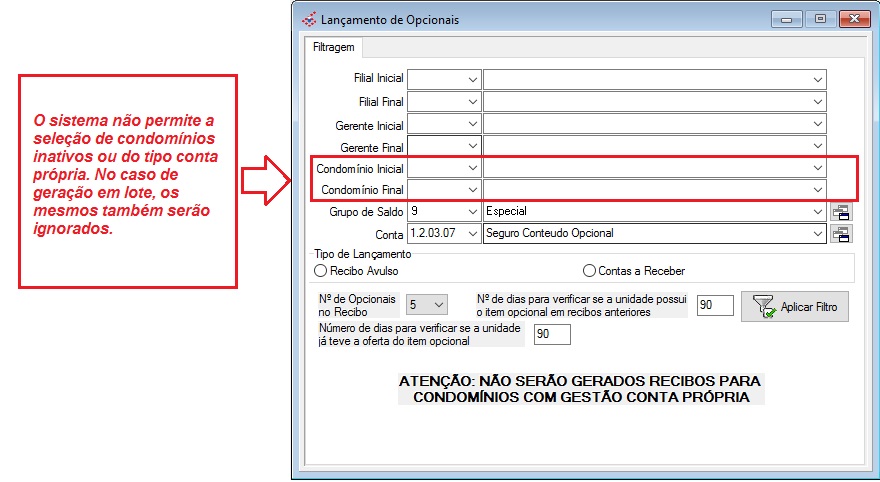Viewport: 880px width, 482px height.
Task: Click the days field for previous receipts check
Action: pos(715,305)
